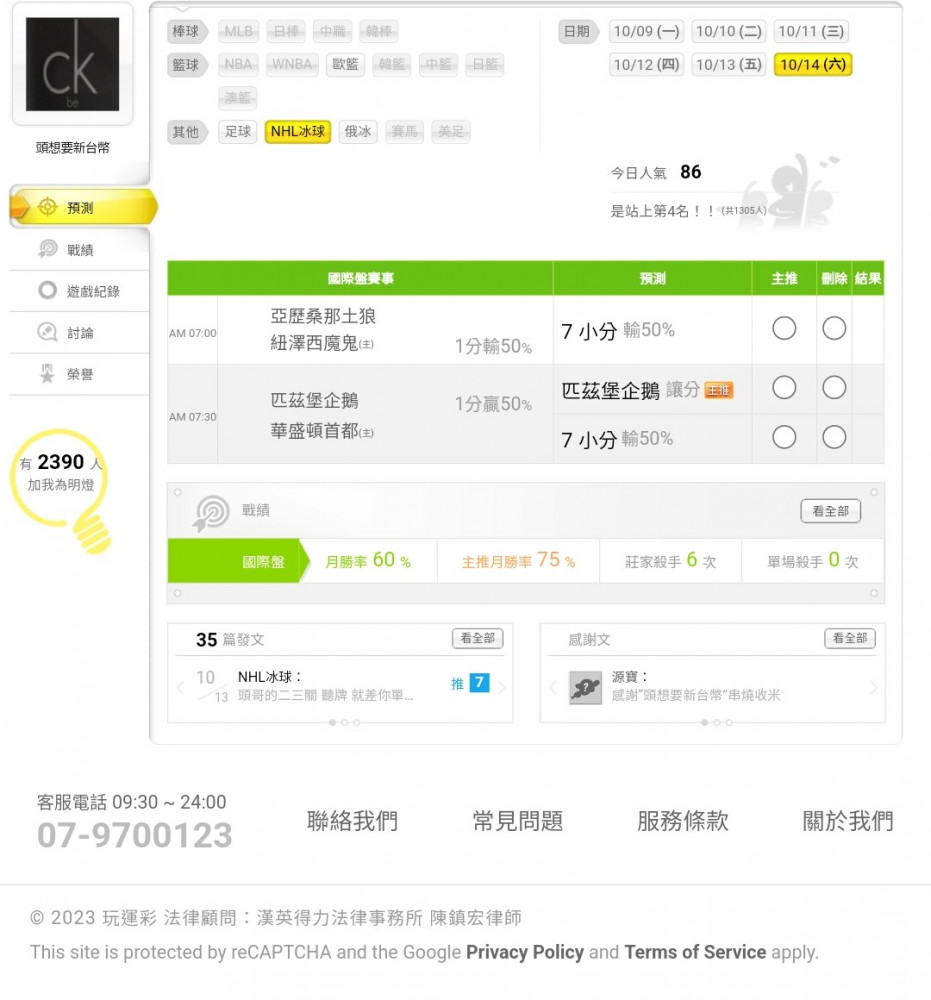Open the 榮譽 medal star icon
The image size is (931, 1000).
(x=47, y=374)
